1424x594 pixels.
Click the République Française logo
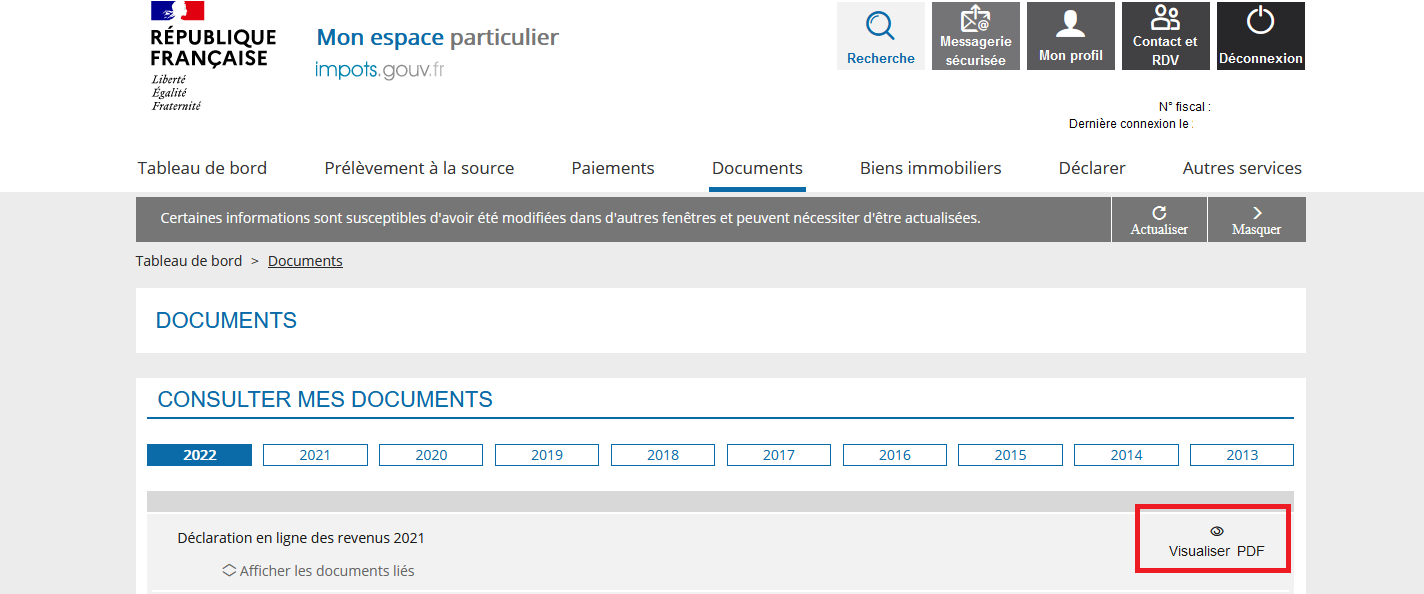coord(212,56)
